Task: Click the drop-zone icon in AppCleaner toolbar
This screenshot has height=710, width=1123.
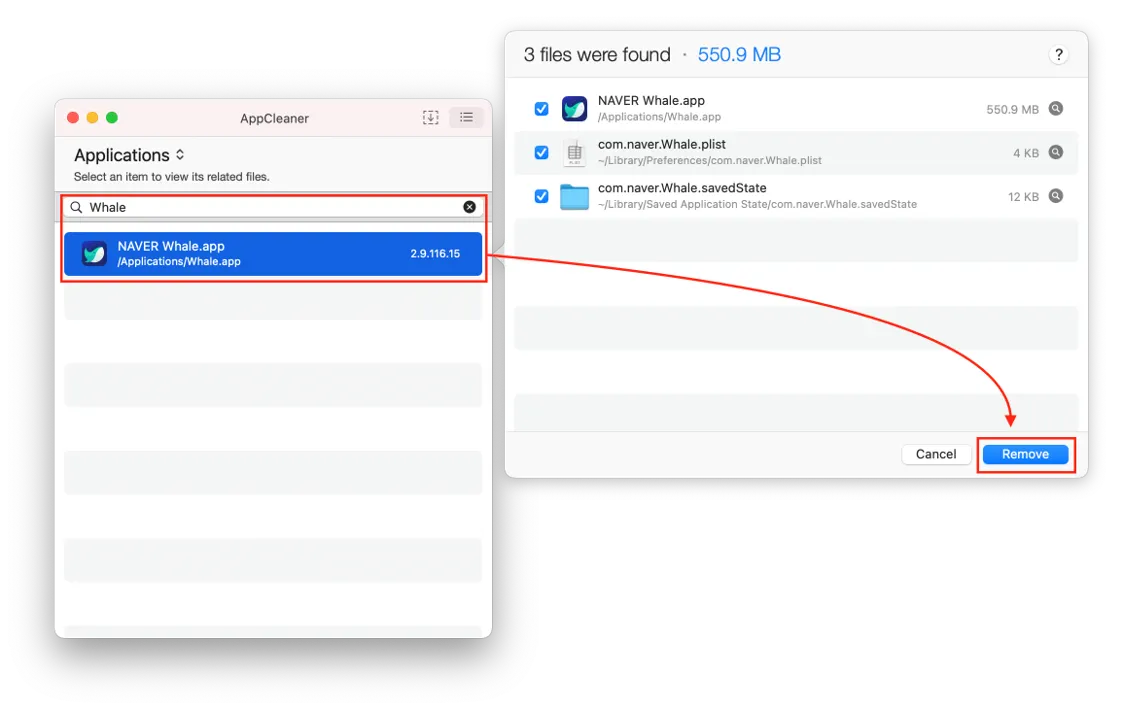Action: click(430, 117)
